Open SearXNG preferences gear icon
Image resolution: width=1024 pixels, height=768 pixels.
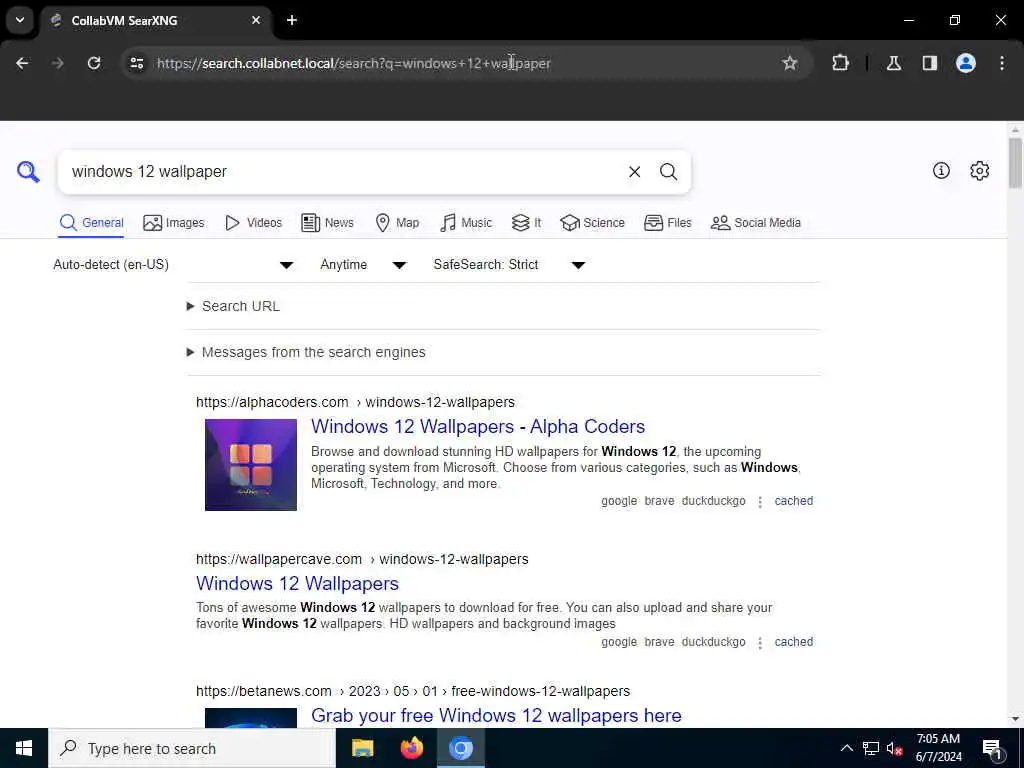(x=979, y=170)
